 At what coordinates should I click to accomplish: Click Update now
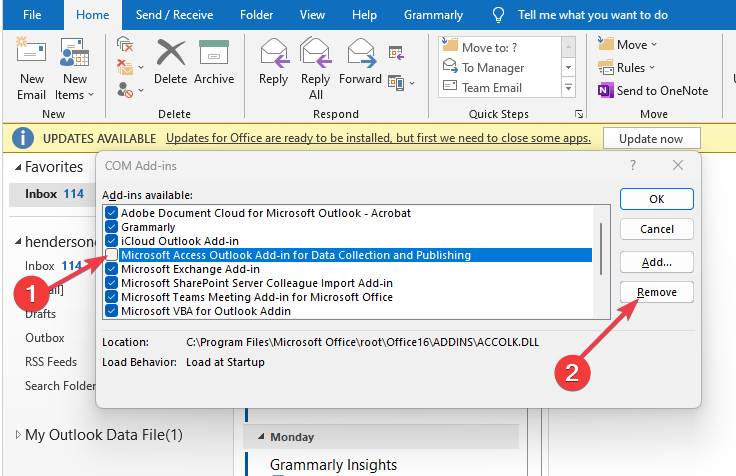tap(651, 138)
